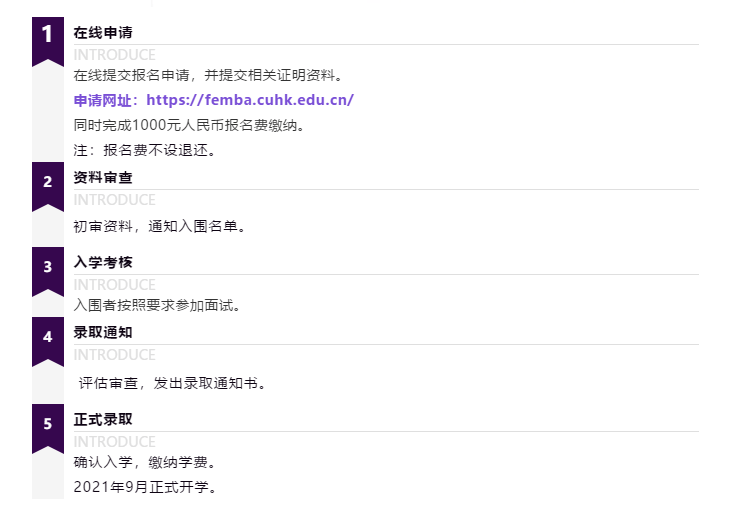Click the purple step 2 number badge
Viewport: 739px width, 514px height.
[x=47, y=182]
